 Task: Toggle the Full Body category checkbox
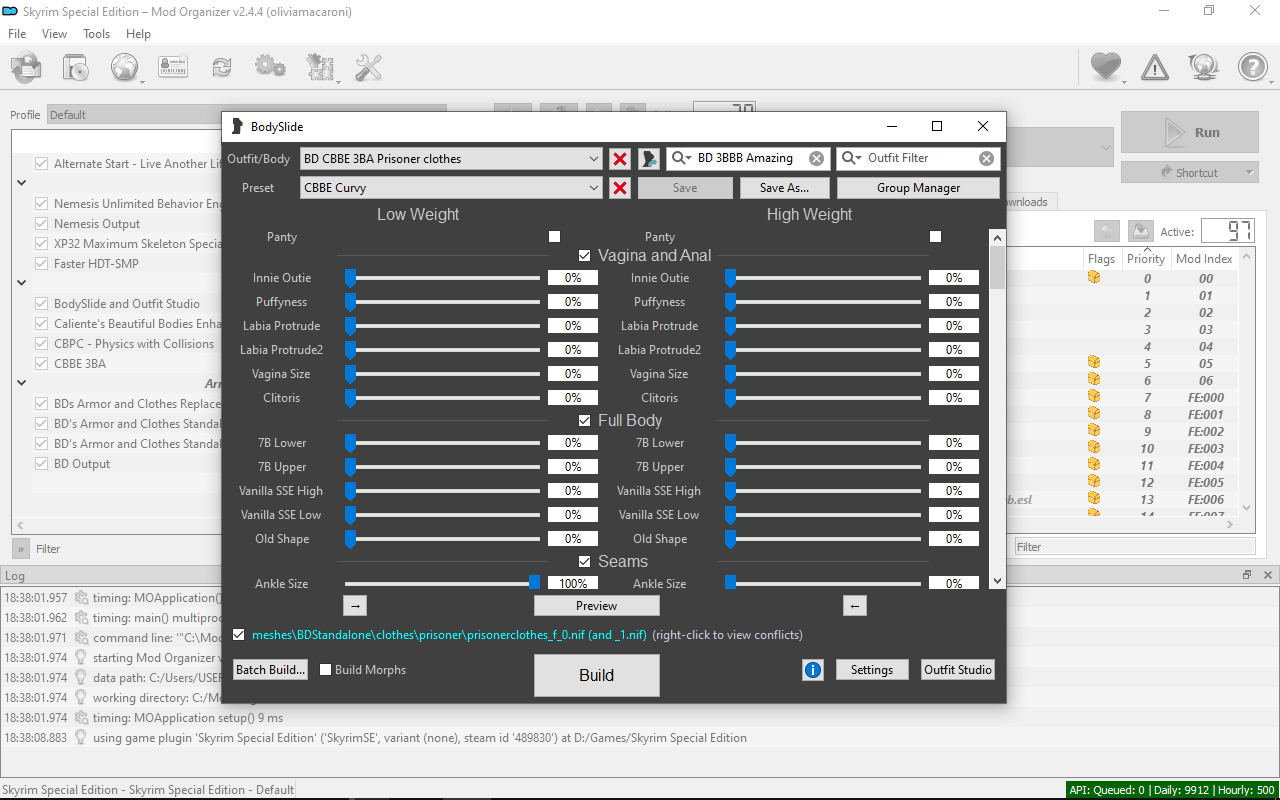[x=585, y=421]
